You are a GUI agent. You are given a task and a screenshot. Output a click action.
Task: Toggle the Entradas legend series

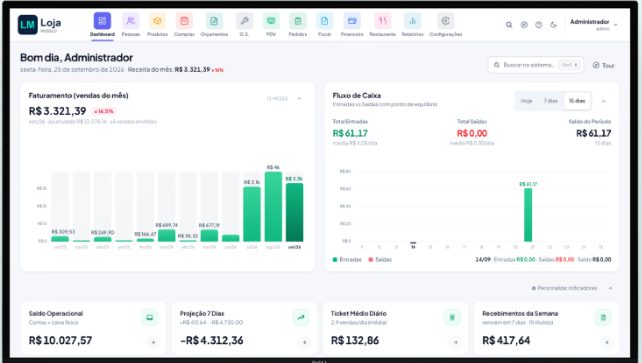[347, 259]
